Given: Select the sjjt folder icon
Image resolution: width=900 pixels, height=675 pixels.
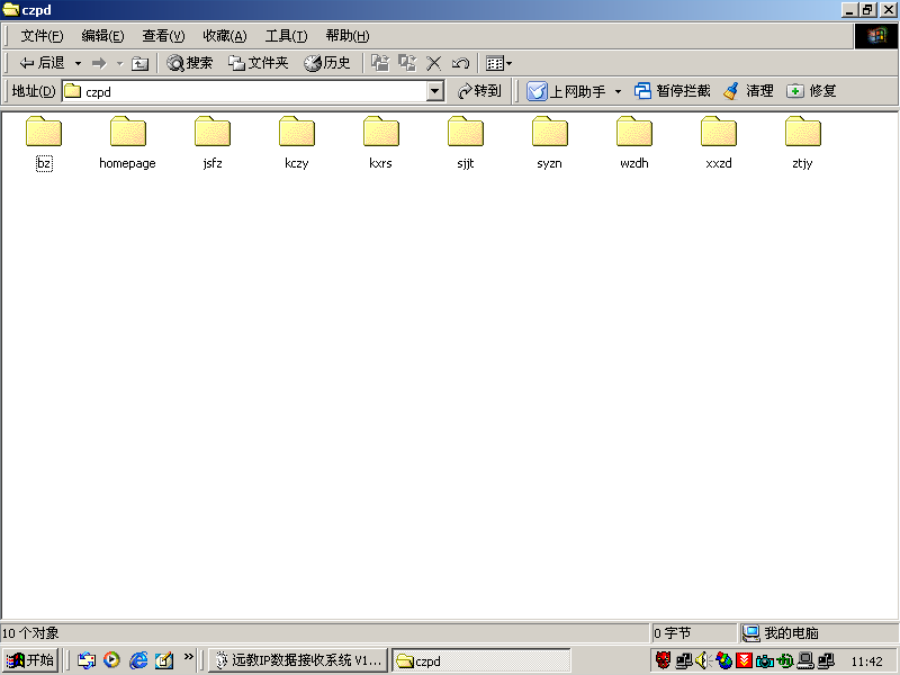Looking at the screenshot, I should (465, 133).
